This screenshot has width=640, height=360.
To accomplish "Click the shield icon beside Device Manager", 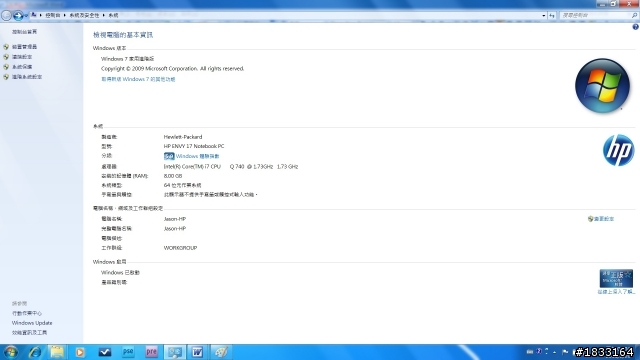I will coord(6,47).
